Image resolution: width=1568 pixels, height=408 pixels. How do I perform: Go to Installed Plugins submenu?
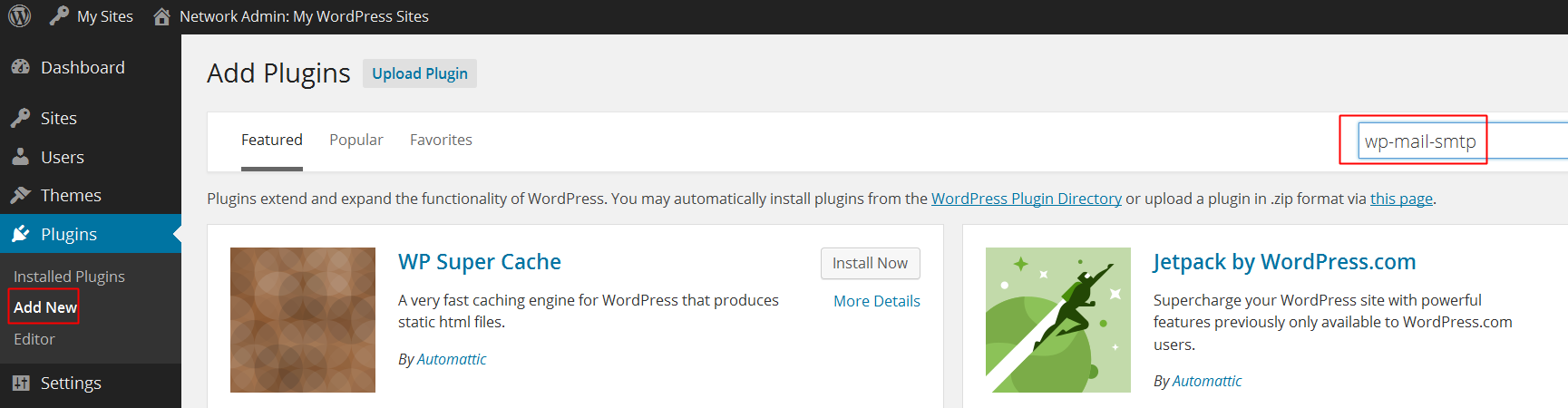tap(69, 277)
